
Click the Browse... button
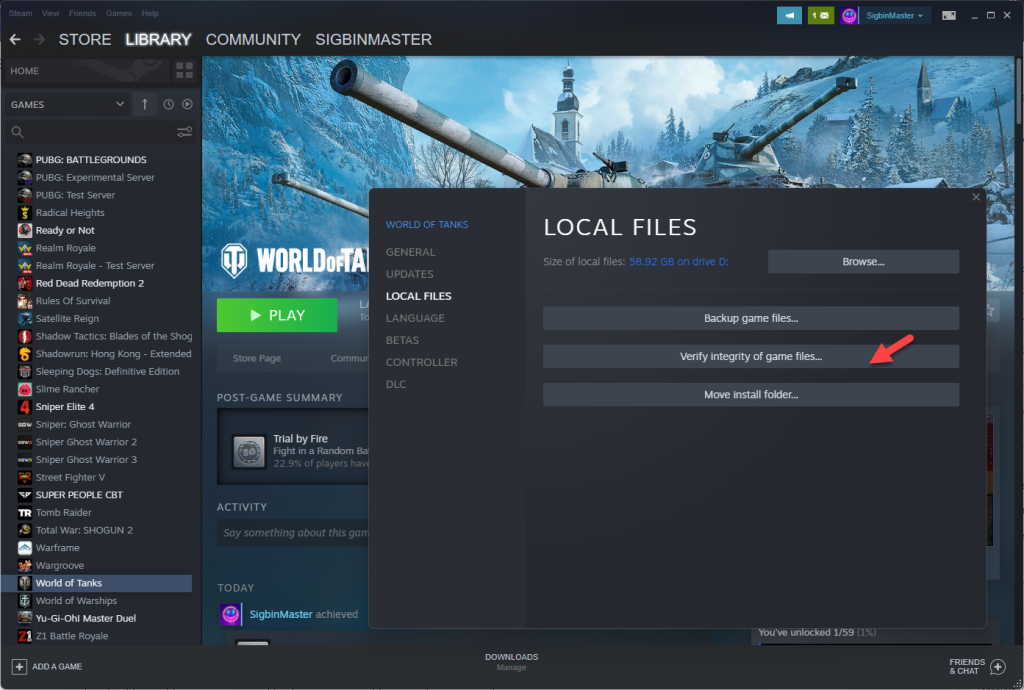point(863,262)
